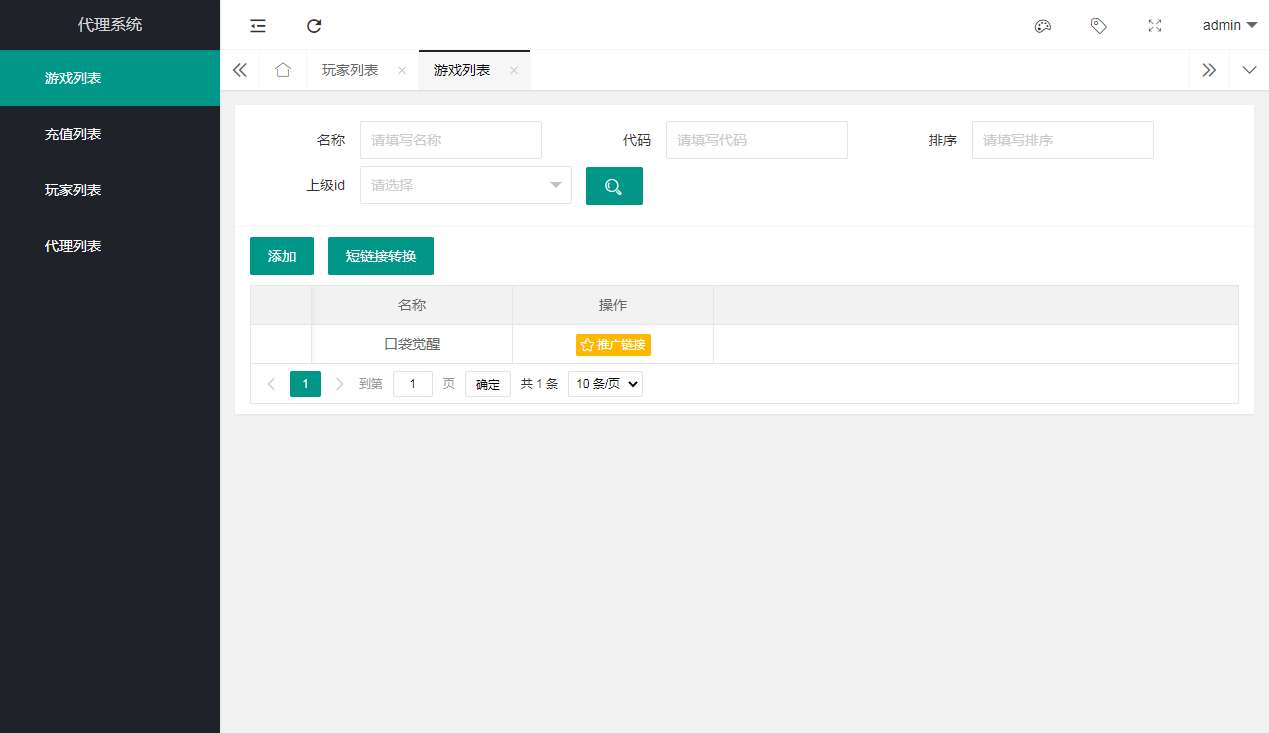The height and width of the screenshot is (733, 1269).
Task: Click the 推广链接 link for 口袋觉醒
Action: (x=613, y=344)
